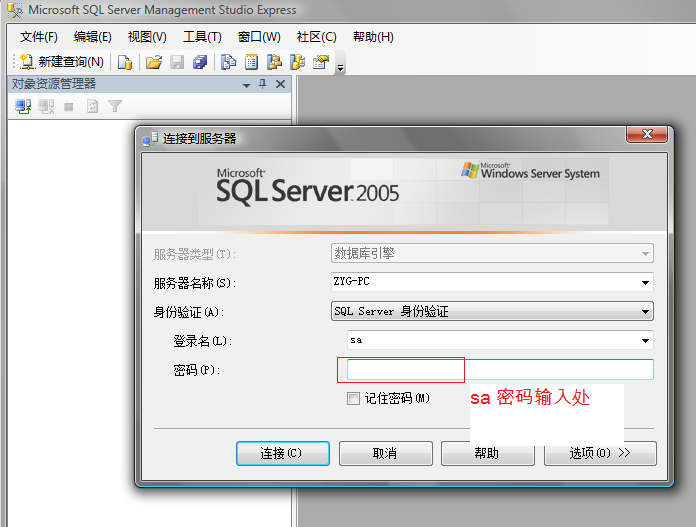The image size is (696, 527).
Task: Open file using the folder toolbar icon
Action: tap(154, 62)
